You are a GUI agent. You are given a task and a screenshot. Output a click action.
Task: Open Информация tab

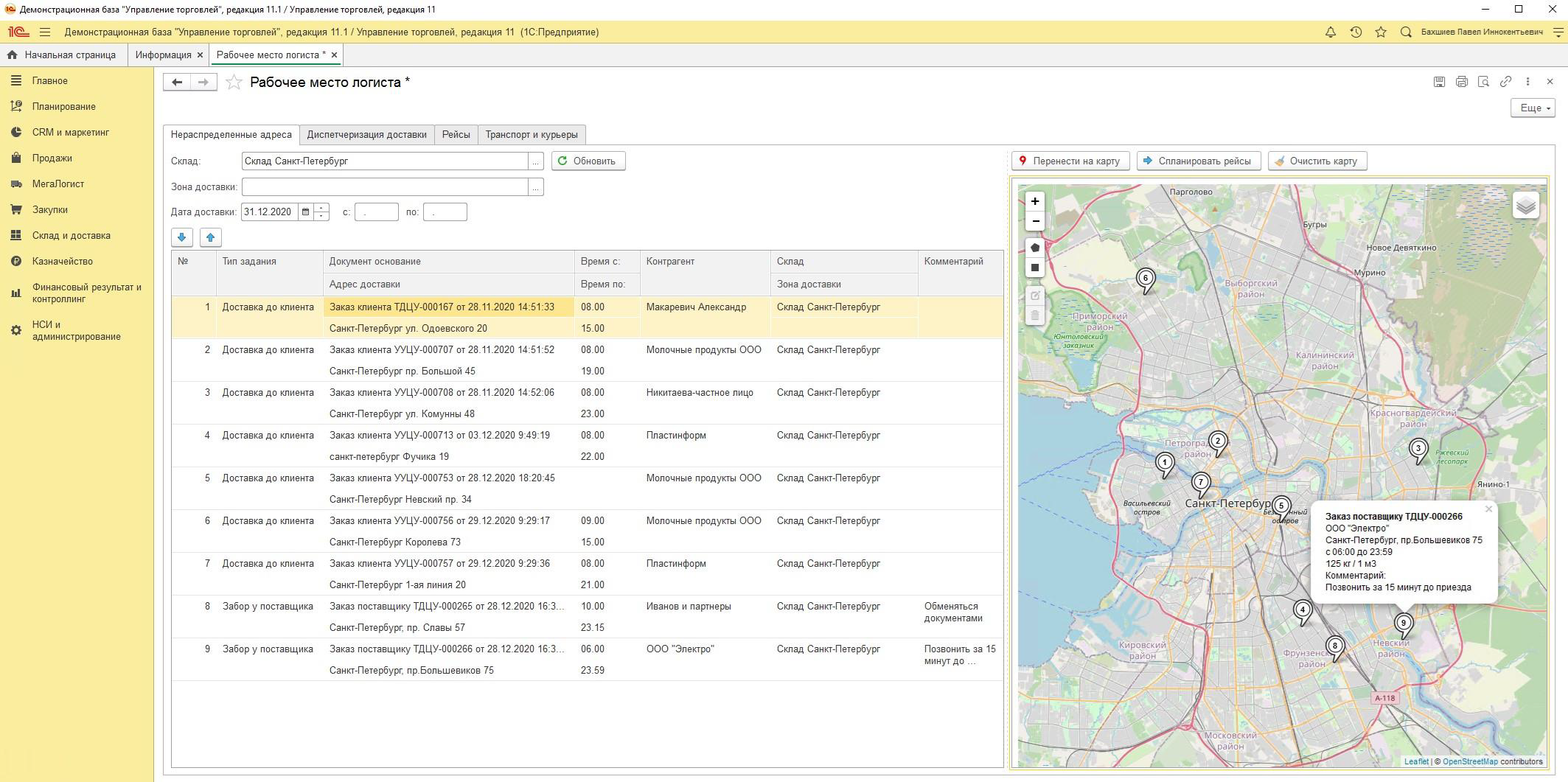click(x=163, y=55)
